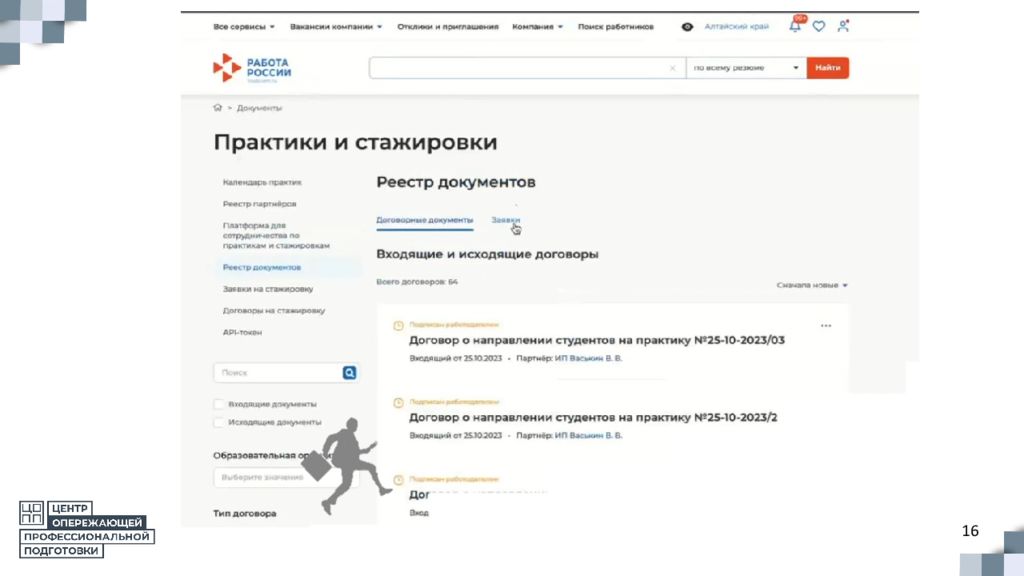Open partner ИП Васькин link in first contract
This screenshot has width=1024, height=576.
click(588, 359)
